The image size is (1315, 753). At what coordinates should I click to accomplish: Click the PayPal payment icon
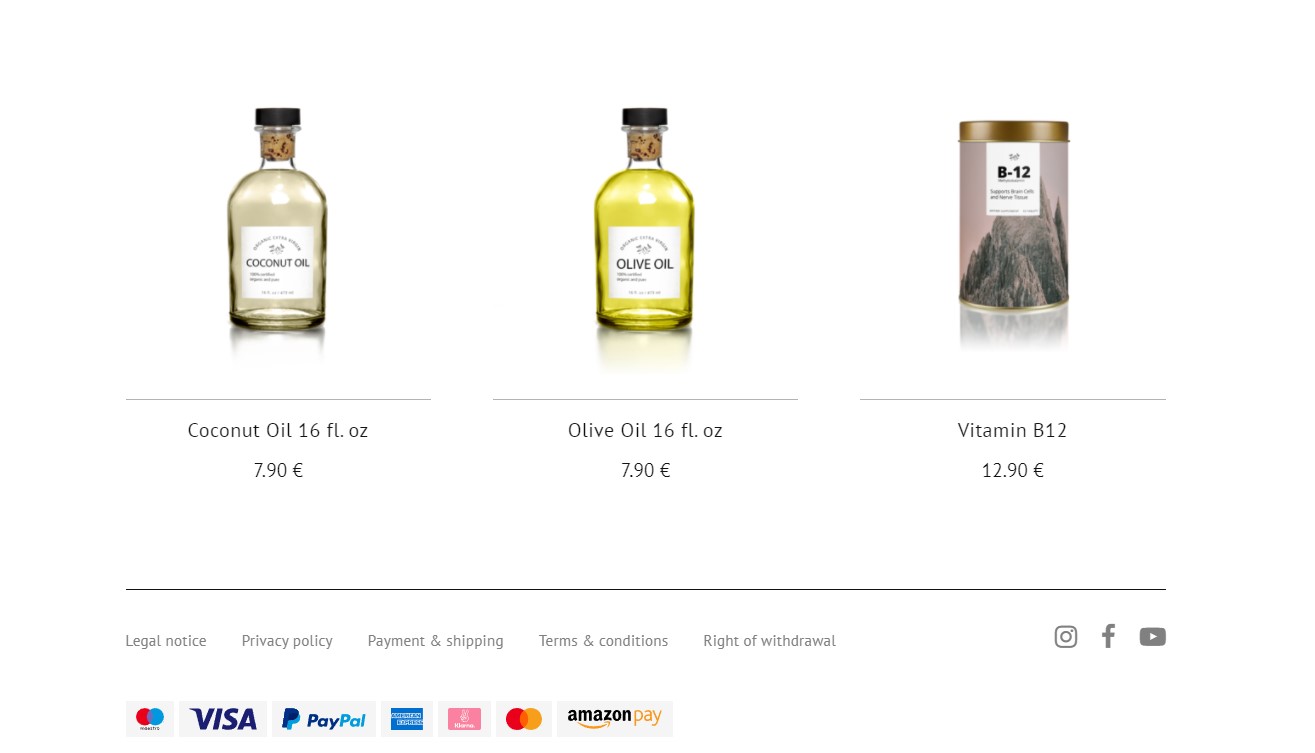tap(324, 719)
